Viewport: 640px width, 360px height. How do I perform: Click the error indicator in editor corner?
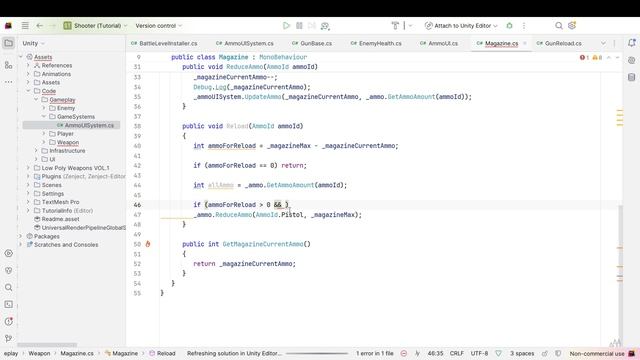[584, 58]
